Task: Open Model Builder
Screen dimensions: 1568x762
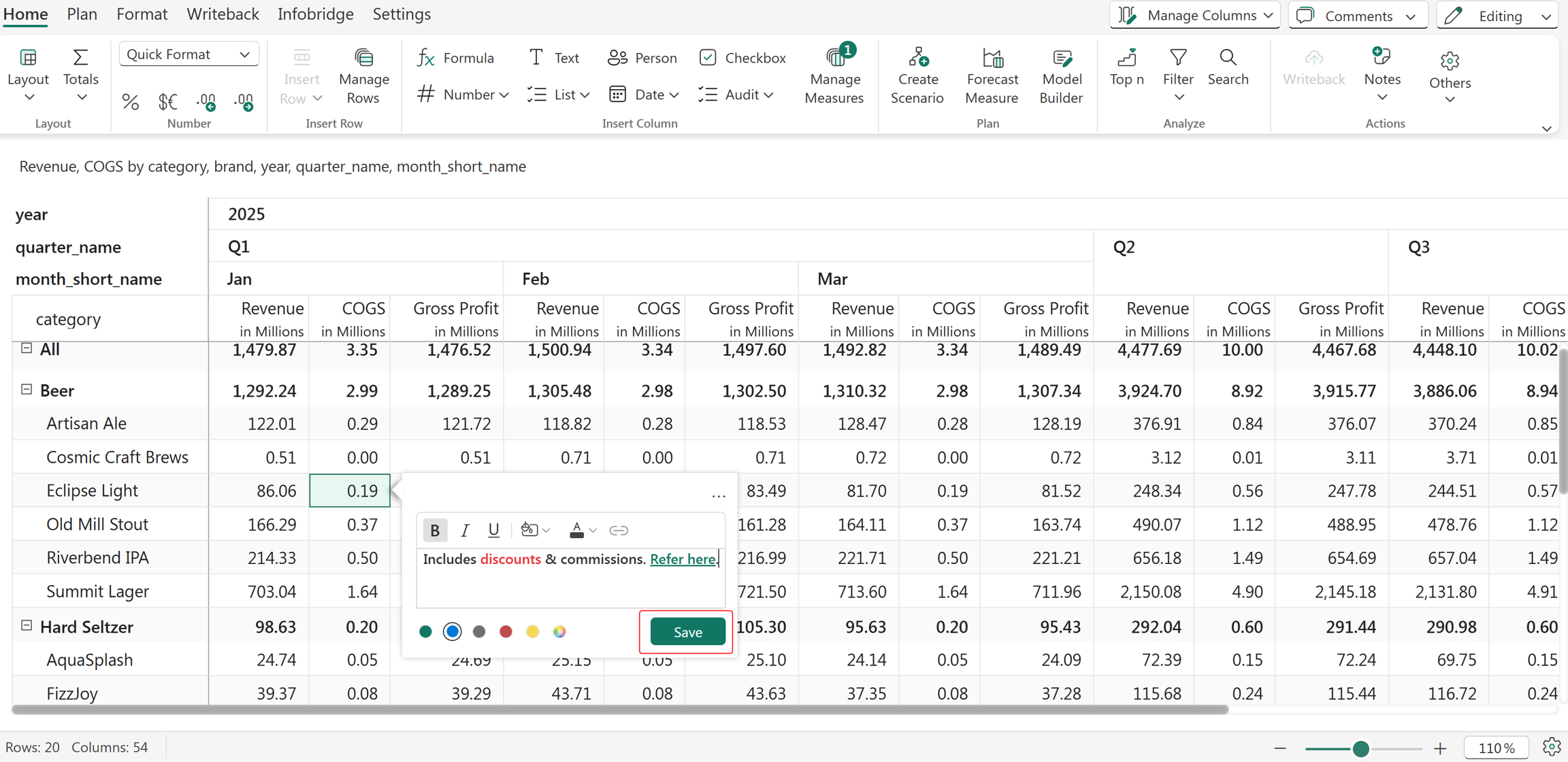Action: click(x=1061, y=76)
